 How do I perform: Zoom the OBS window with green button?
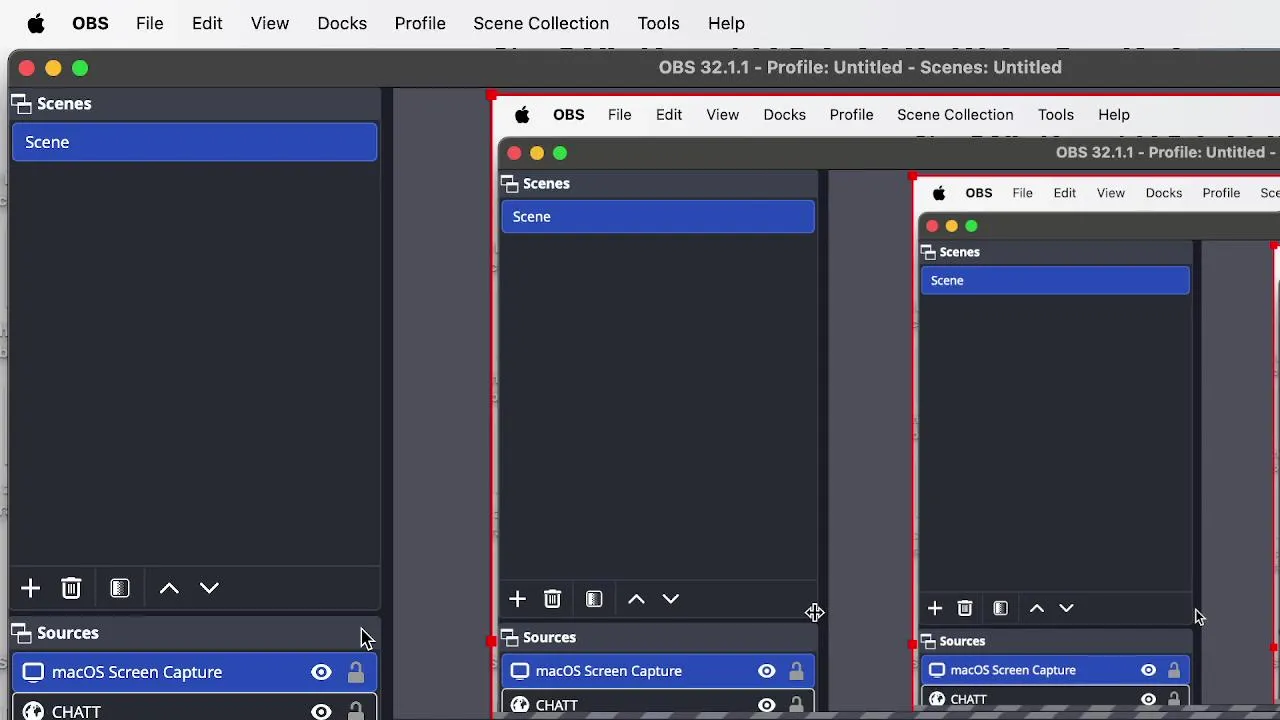(80, 68)
